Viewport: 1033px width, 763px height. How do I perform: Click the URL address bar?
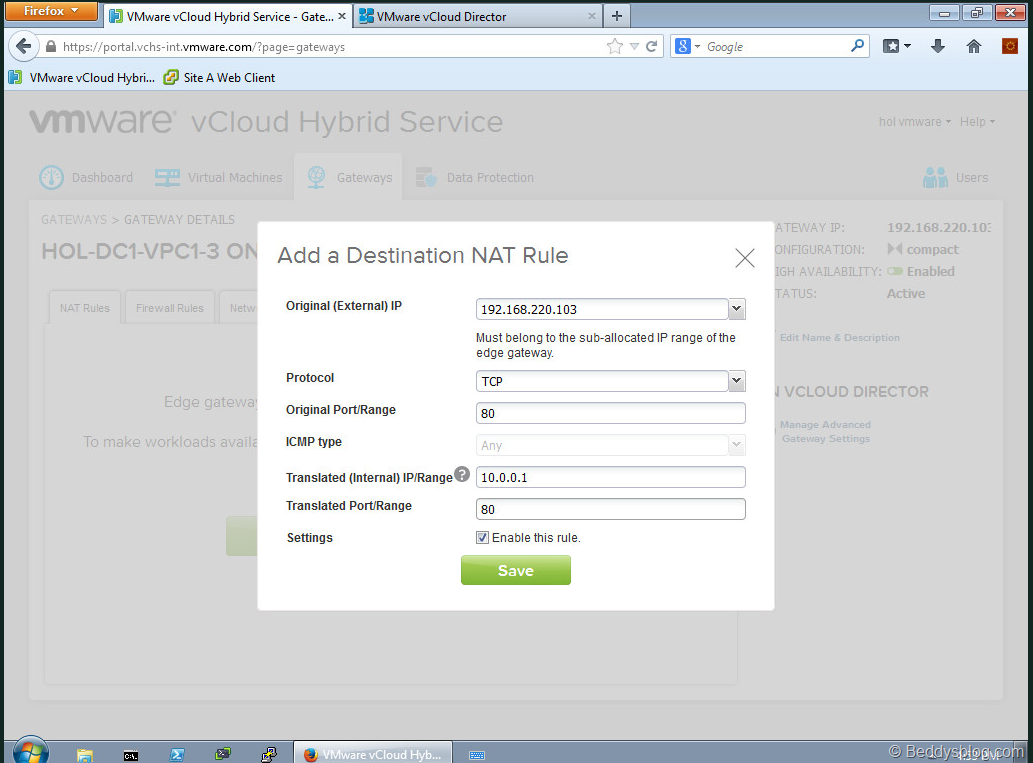pos(329,47)
